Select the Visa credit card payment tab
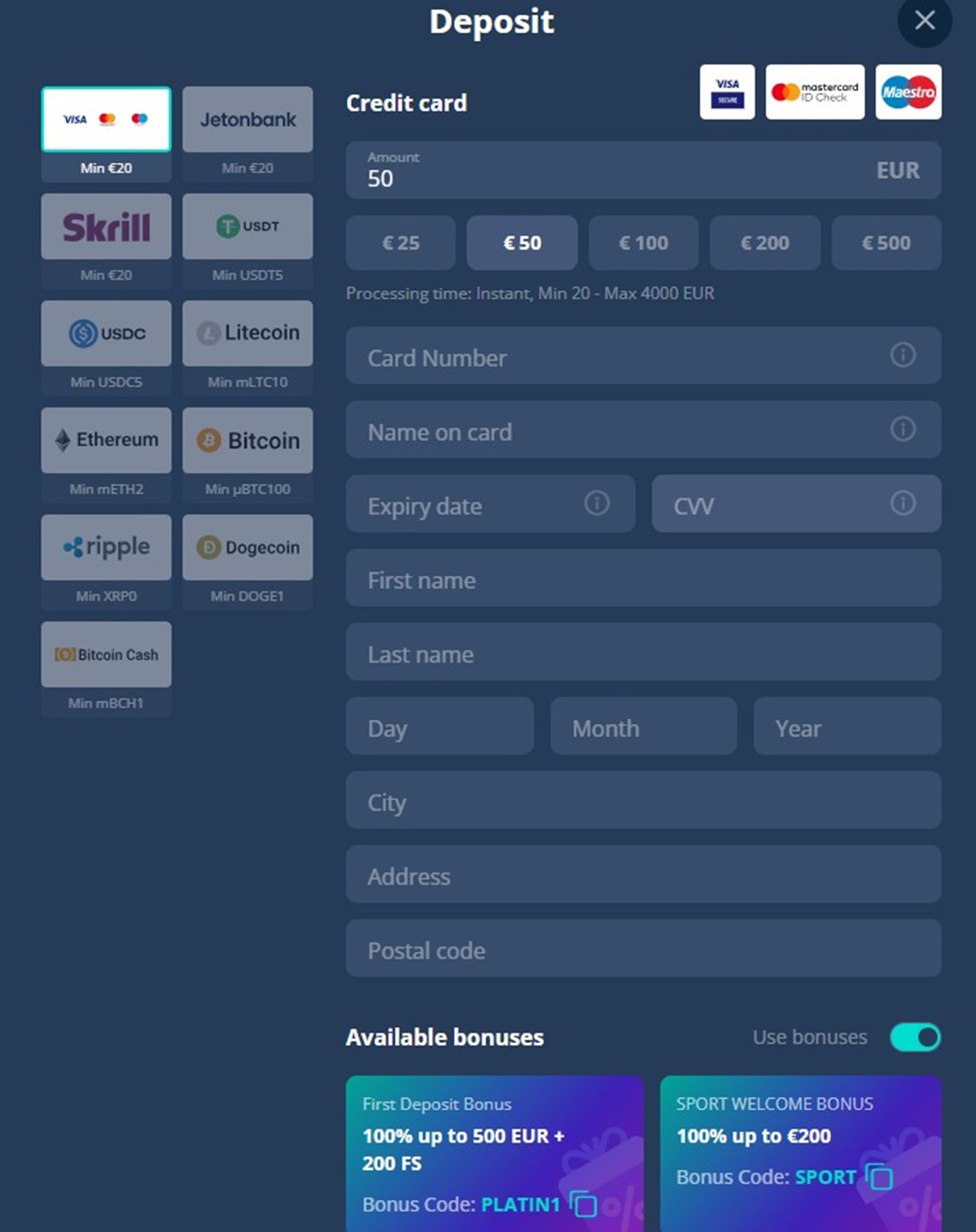This screenshot has height=1232, width=976. pyautogui.click(x=106, y=120)
